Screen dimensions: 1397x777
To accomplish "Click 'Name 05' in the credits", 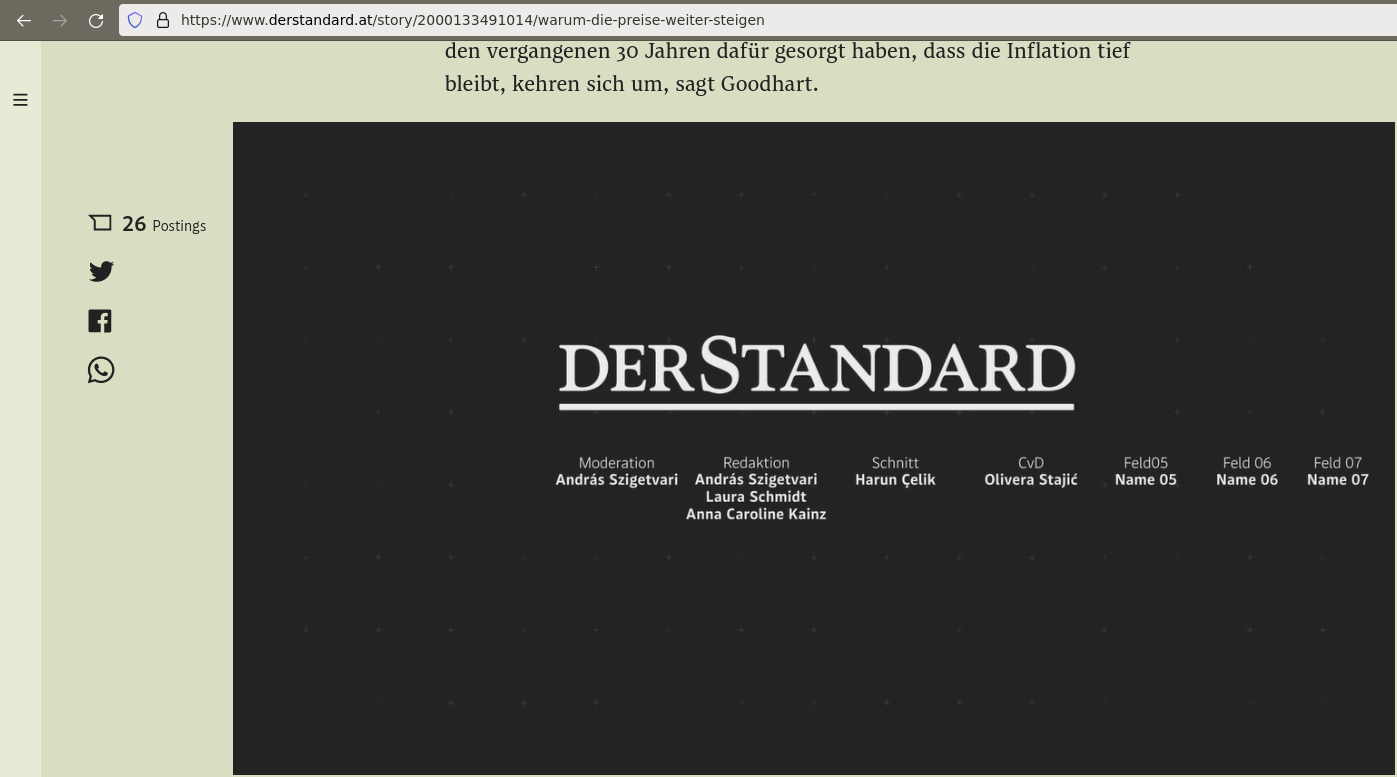I will (x=1146, y=480).
